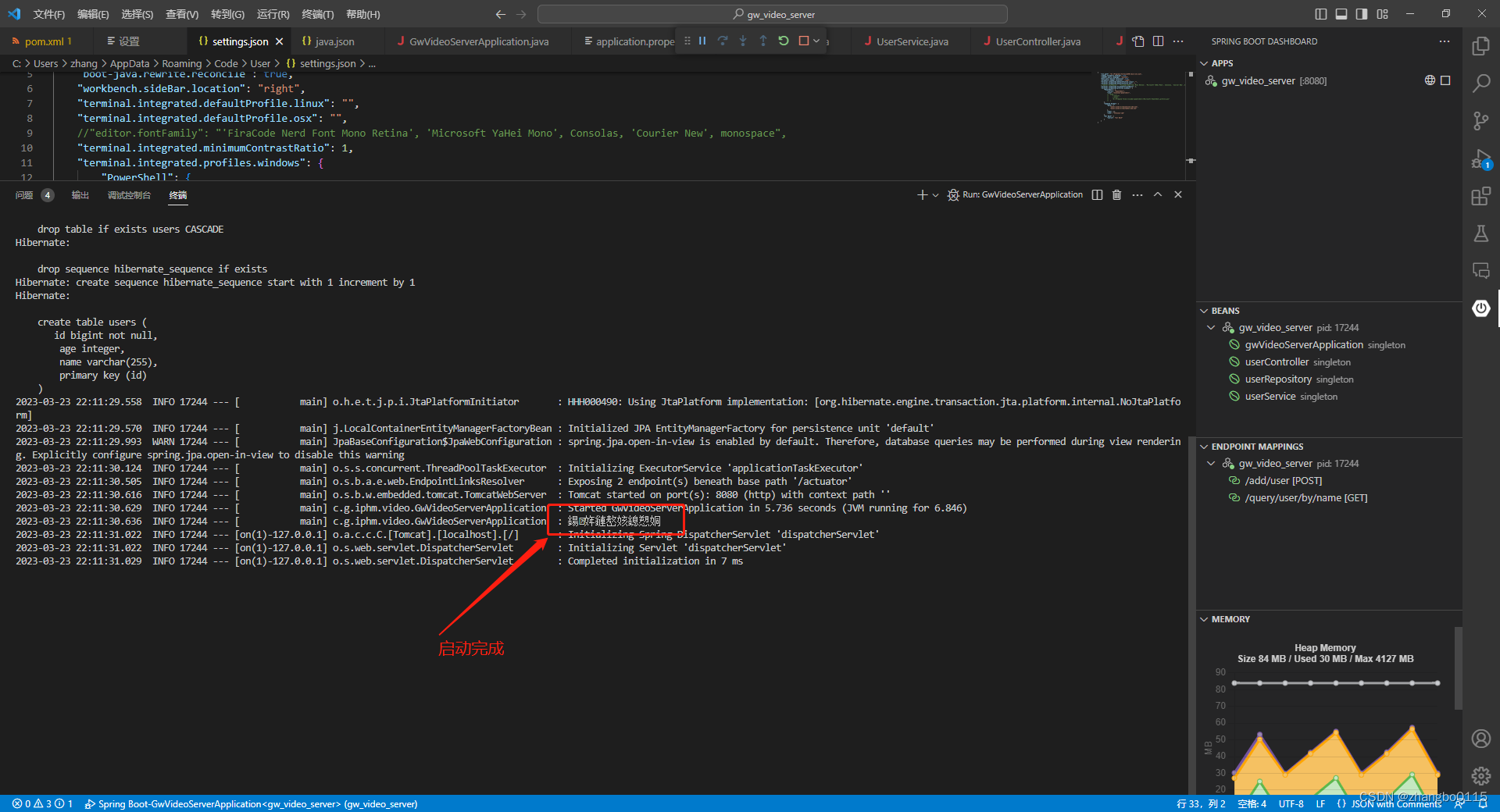This screenshot has width=1500, height=812.
Task: Click the command center search box gw_video_server
Action: (x=773, y=14)
